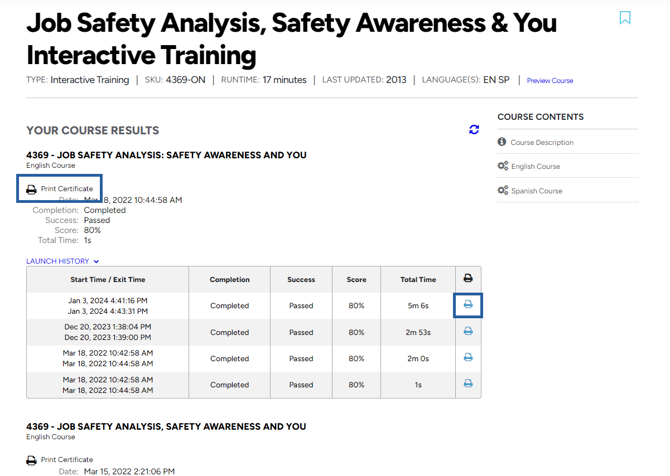Open Course Description in Course Contents
670x476 pixels.
(x=542, y=143)
